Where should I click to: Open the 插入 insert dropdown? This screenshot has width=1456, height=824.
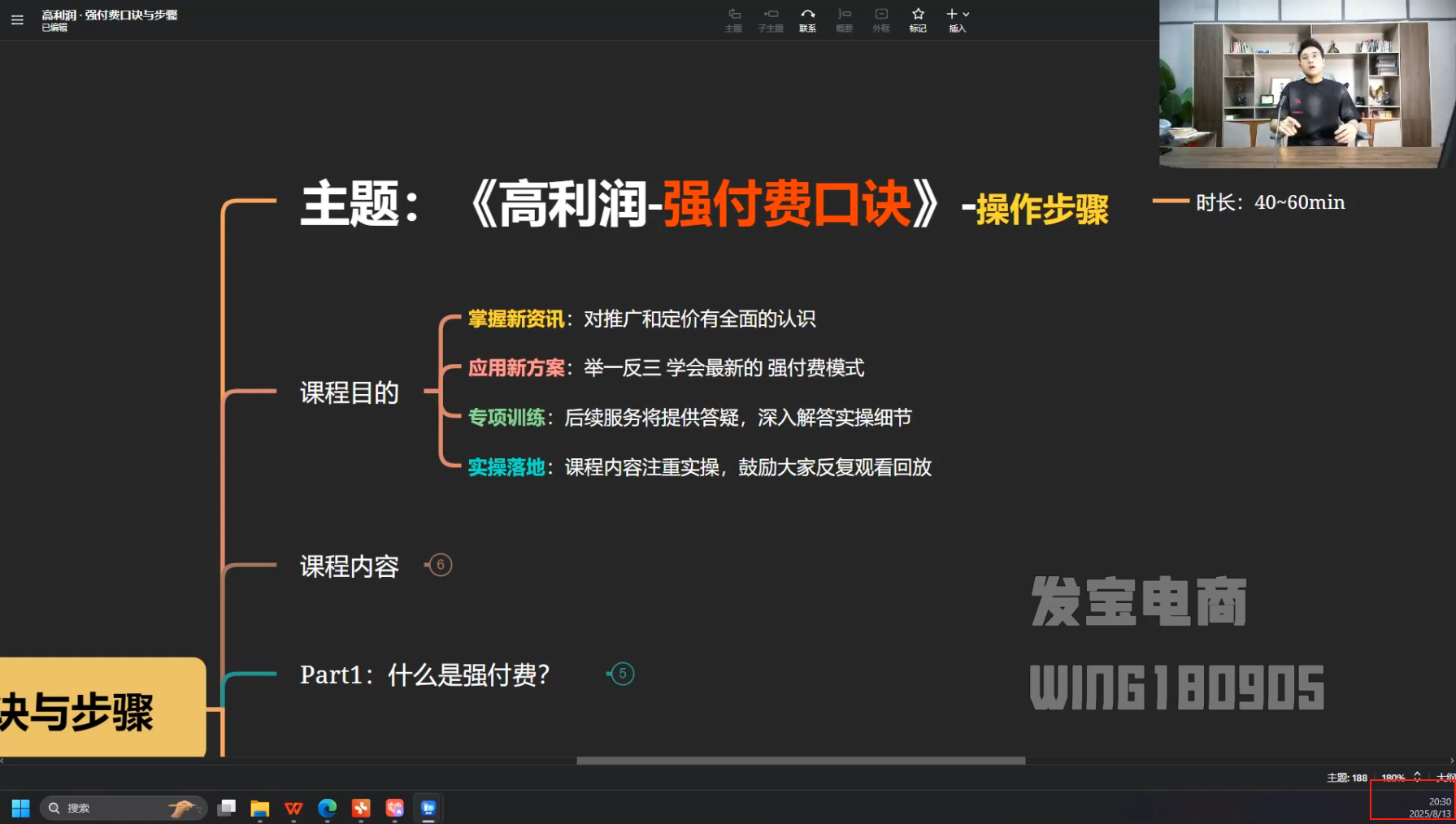click(x=958, y=20)
